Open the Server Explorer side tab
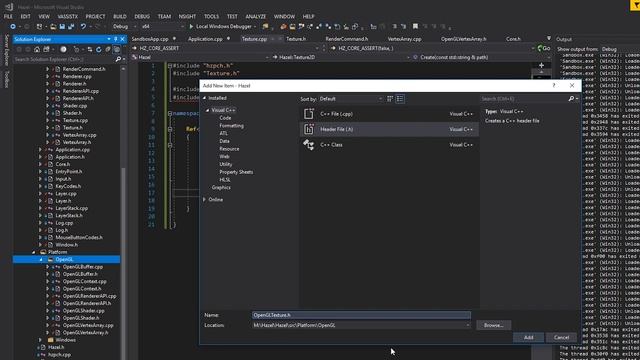The width and height of the screenshot is (640, 360). pyautogui.click(x=6, y=51)
